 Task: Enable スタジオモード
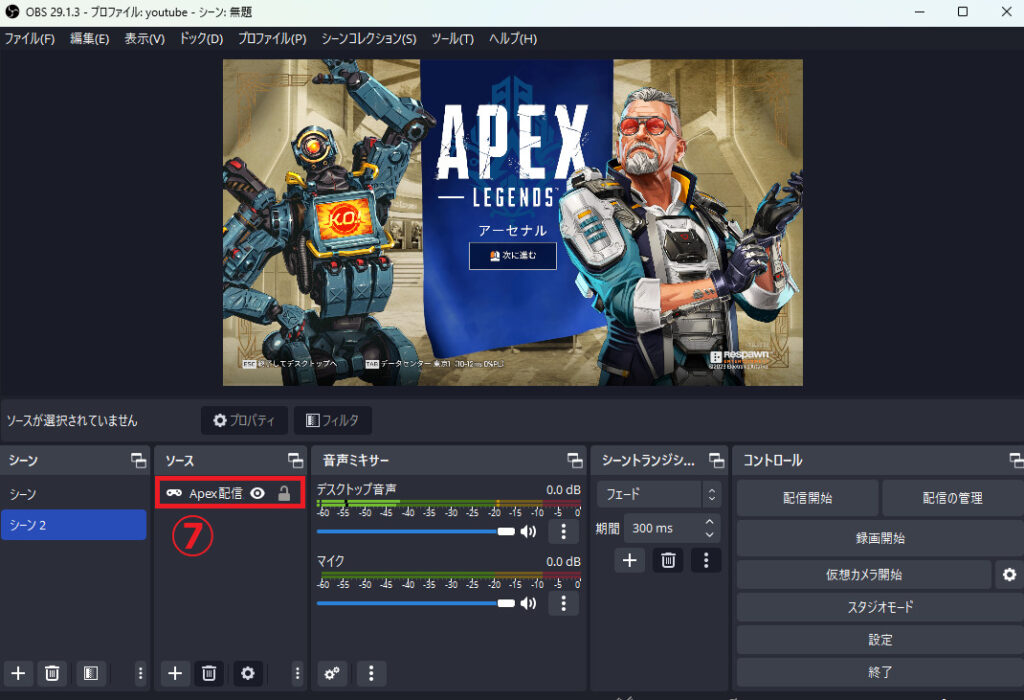(880, 607)
